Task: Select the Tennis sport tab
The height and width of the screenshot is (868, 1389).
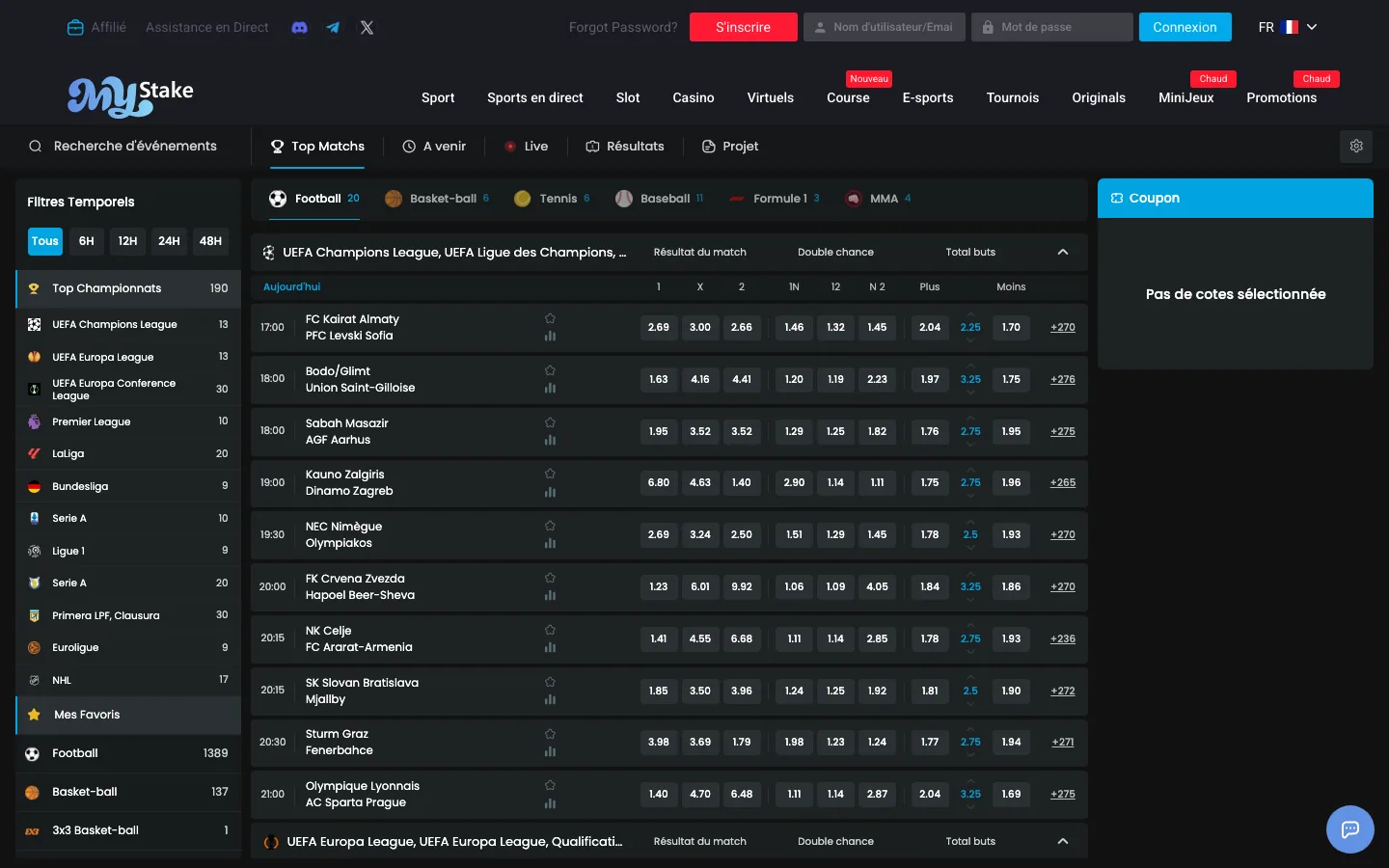Action: (x=552, y=199)
